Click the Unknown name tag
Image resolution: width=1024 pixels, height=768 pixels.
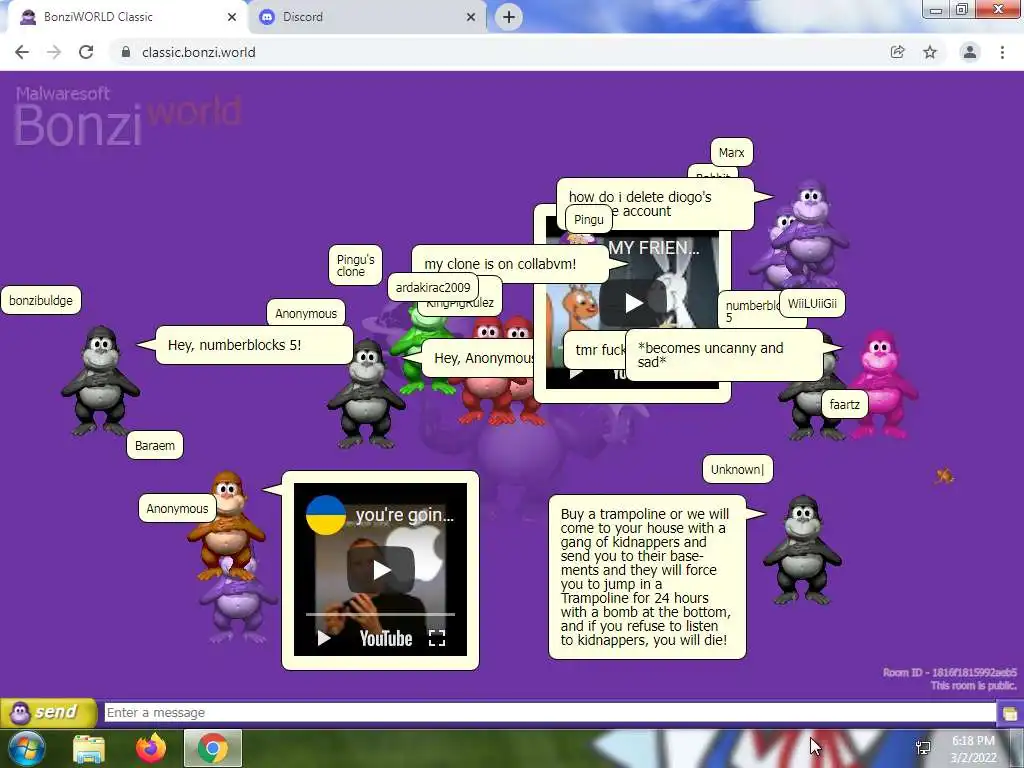tap(737, 470)
